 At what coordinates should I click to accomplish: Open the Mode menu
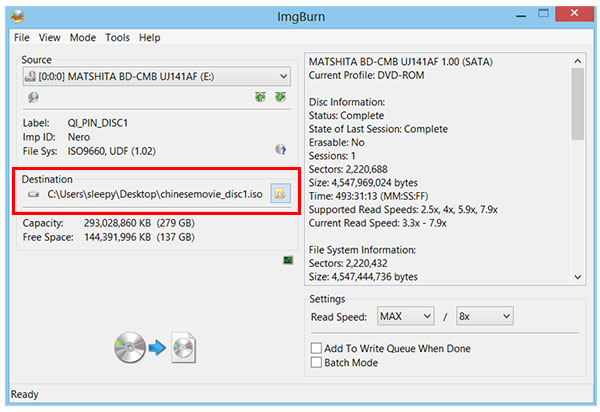pos(83,37)
